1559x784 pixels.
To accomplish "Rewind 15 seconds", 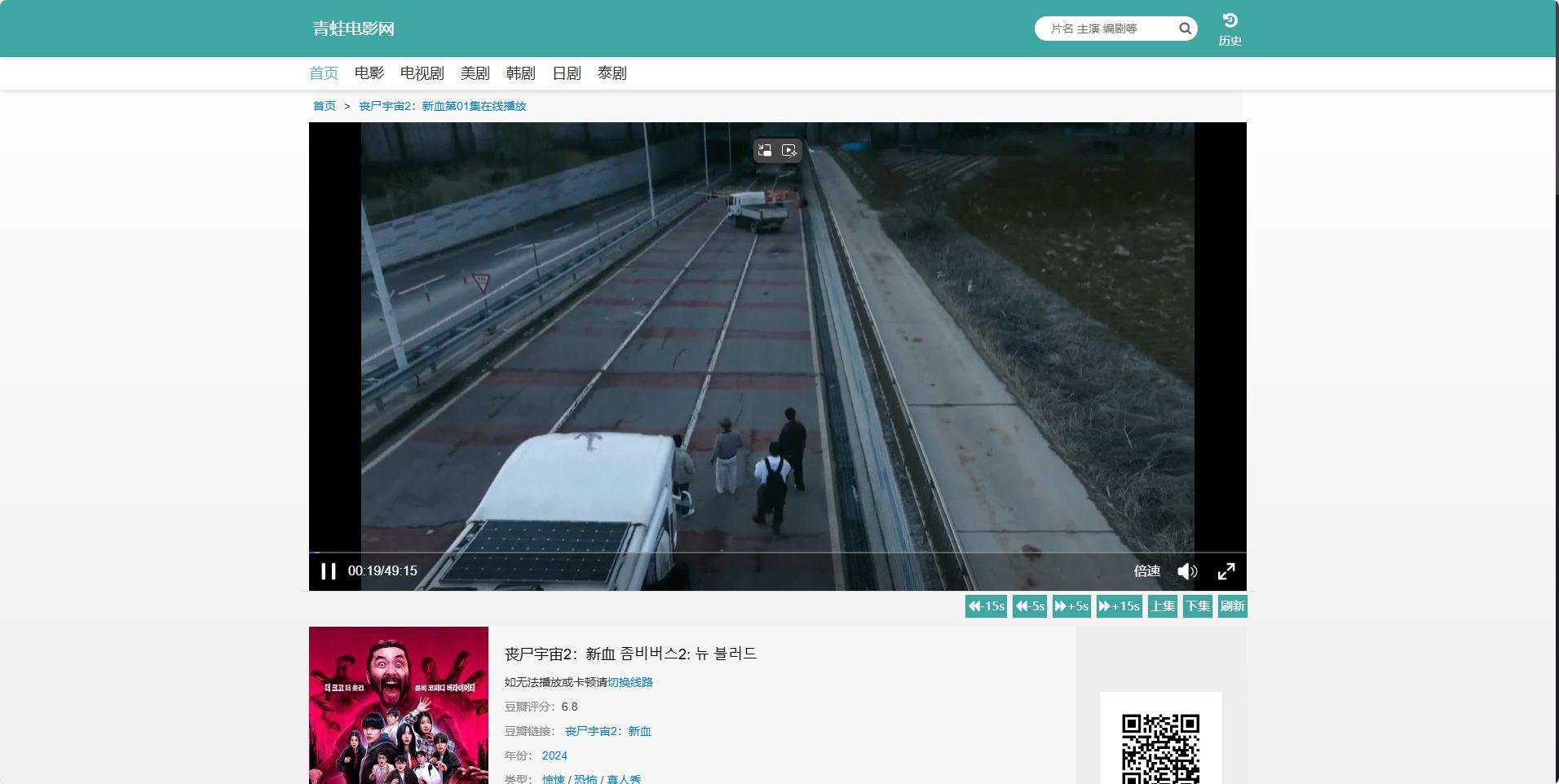I will (x=986, y=606).
